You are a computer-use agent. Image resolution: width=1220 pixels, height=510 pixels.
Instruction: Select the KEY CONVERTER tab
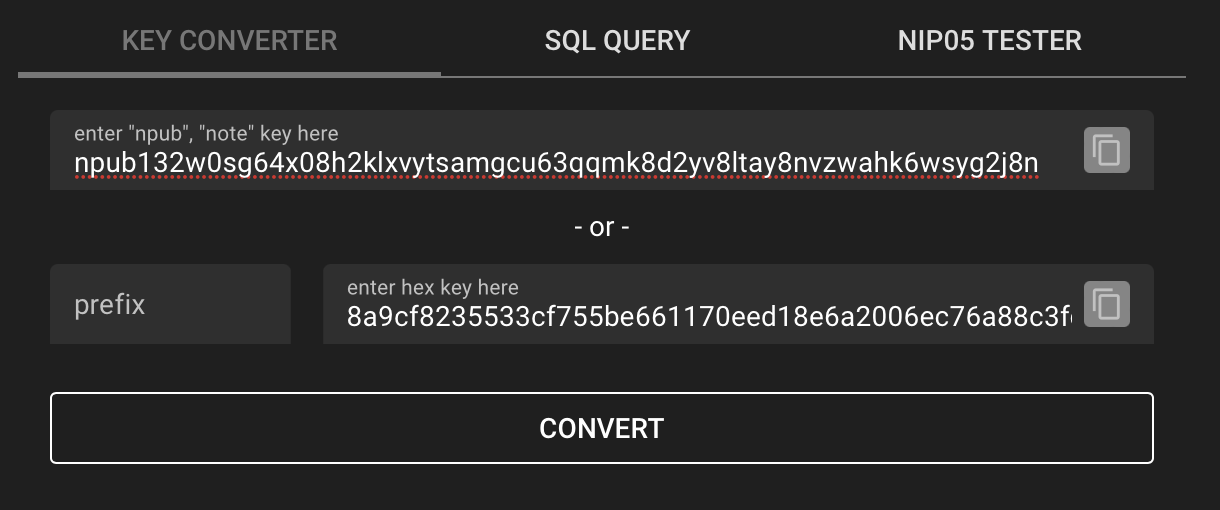[229, 41]
